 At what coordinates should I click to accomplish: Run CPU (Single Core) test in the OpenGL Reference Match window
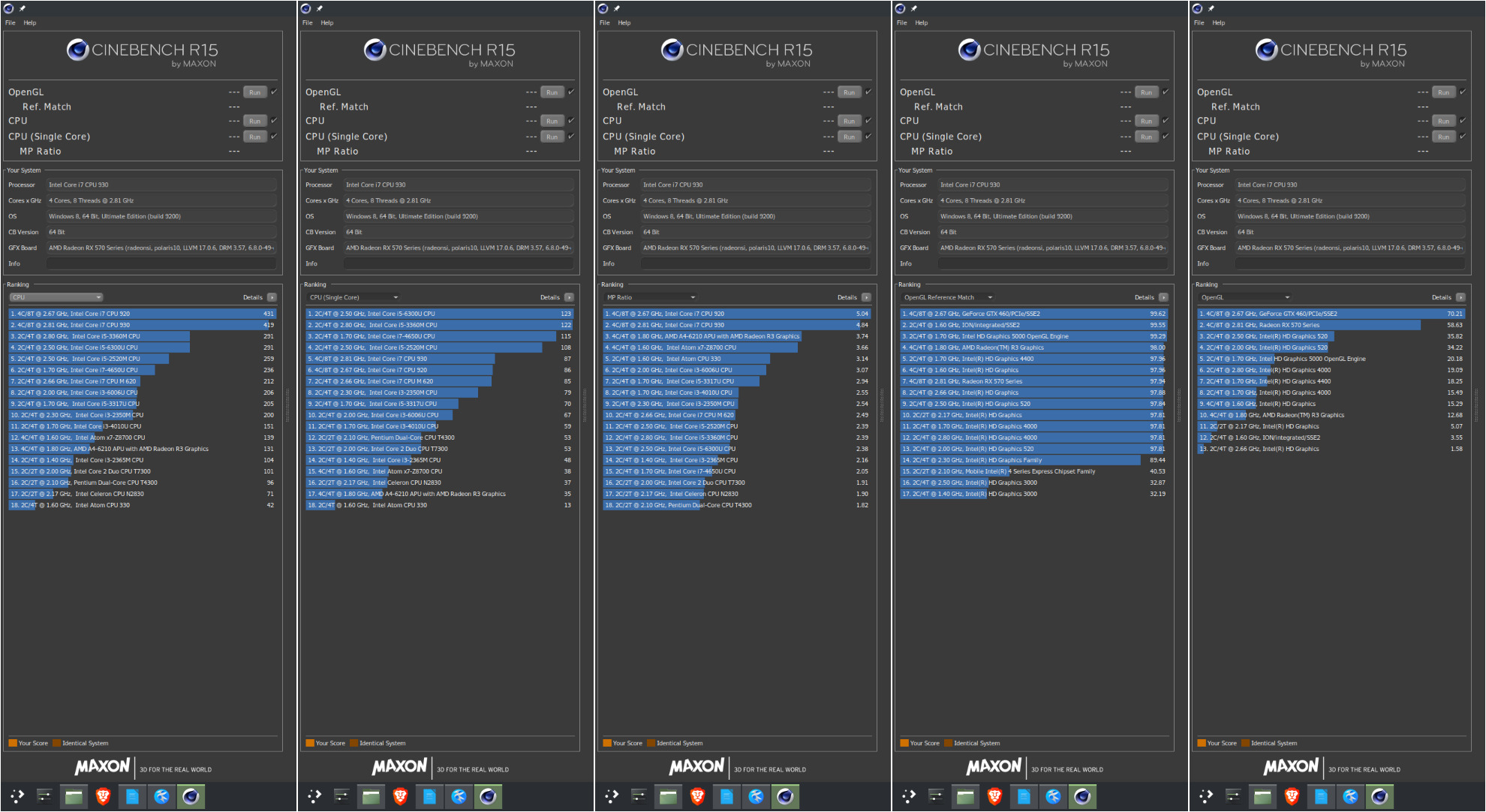[x=1147, y=137]
